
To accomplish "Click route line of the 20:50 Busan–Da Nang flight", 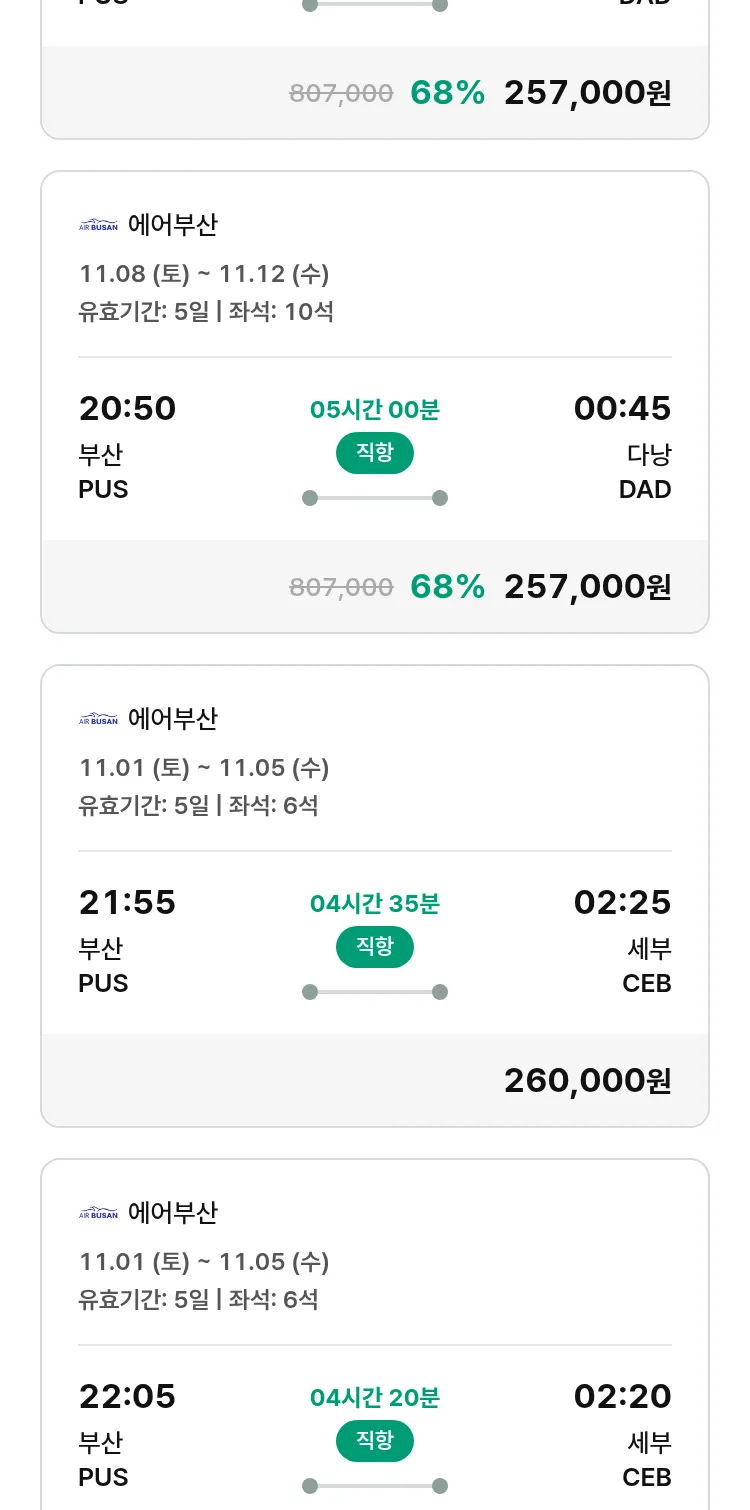I will (x=375, y=498).
